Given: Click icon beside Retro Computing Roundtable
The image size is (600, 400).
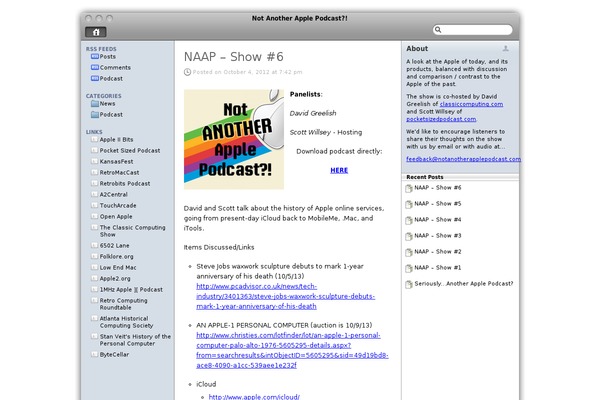Looking at the screenshot, I should [x=95, y=300].
